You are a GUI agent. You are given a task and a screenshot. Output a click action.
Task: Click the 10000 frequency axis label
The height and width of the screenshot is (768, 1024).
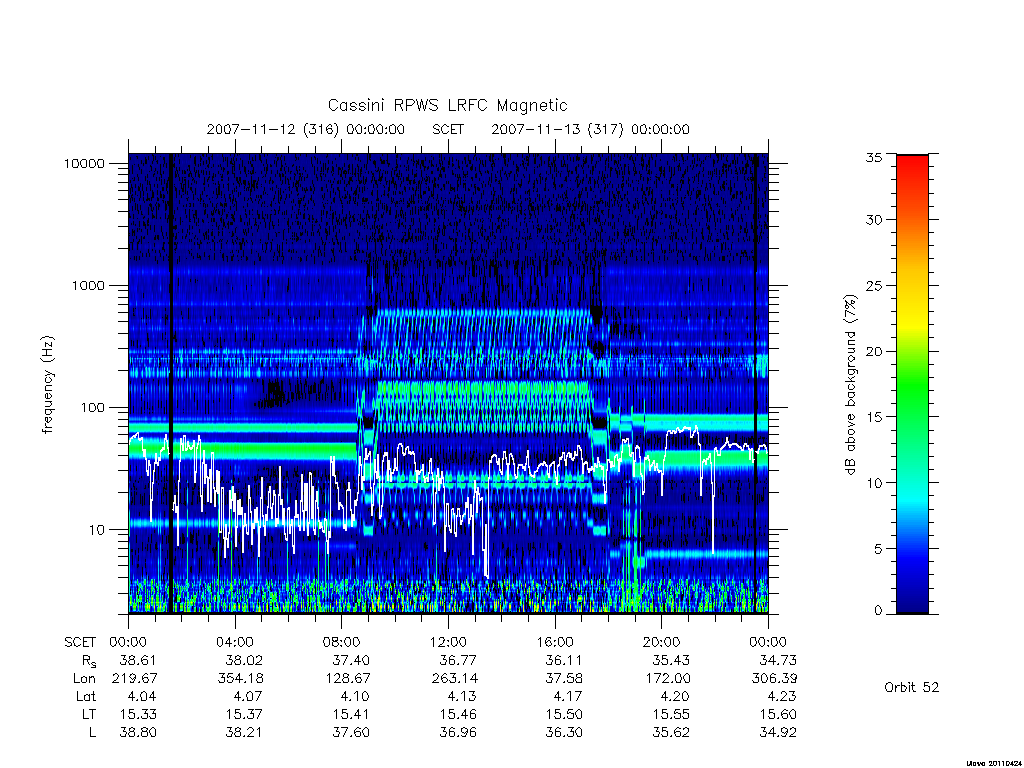click(x=84, y=164)
